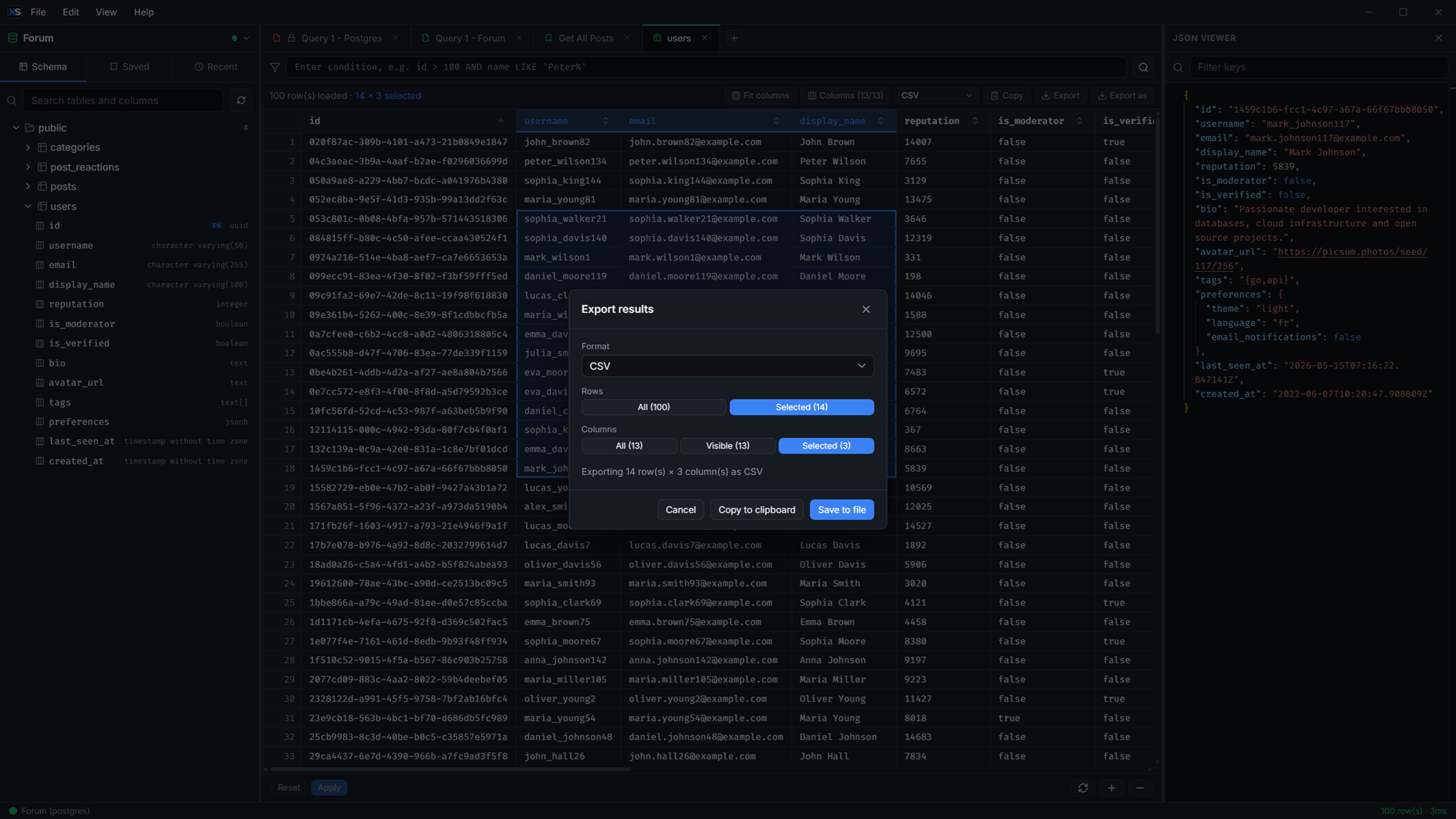The width and height of the screenshot is (1456, 819).
Task: Refresh the schema tree
Action: (241, 101)
